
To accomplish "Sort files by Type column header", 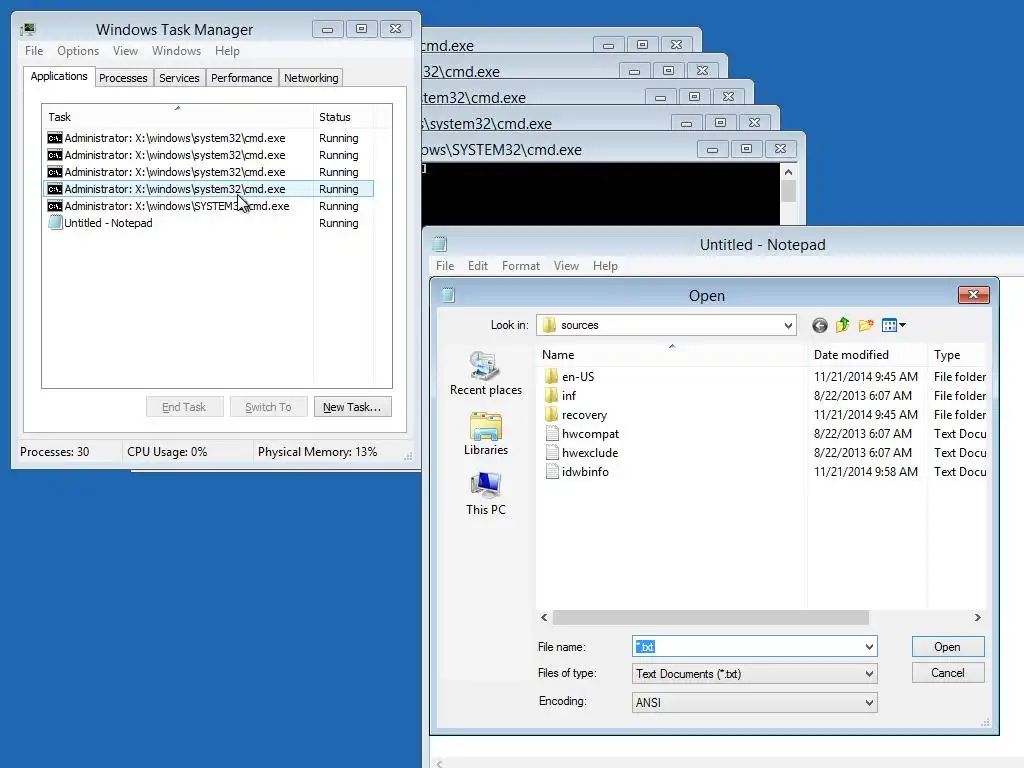I will [x=957, y=355].
